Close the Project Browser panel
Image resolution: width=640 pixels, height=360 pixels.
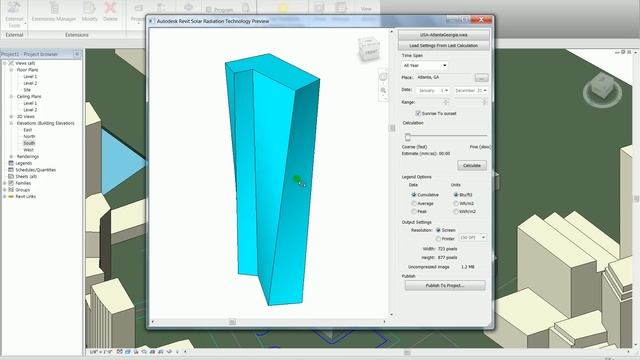(77, 54)
